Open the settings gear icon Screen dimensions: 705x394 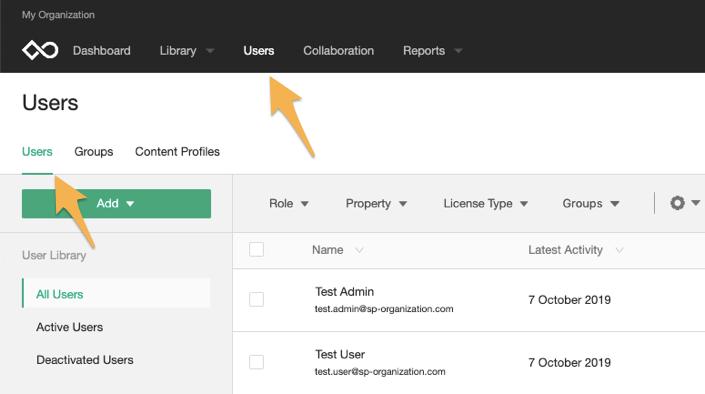[x=677, y=203]
